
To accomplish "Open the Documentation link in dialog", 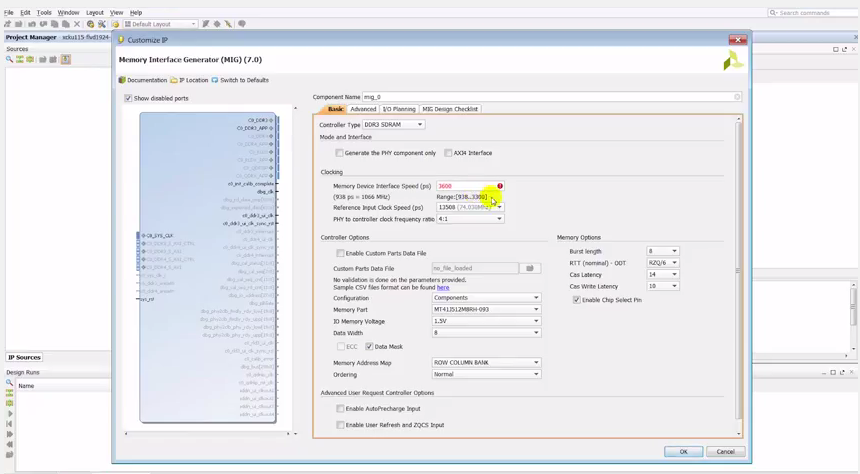I will (143, 80).
